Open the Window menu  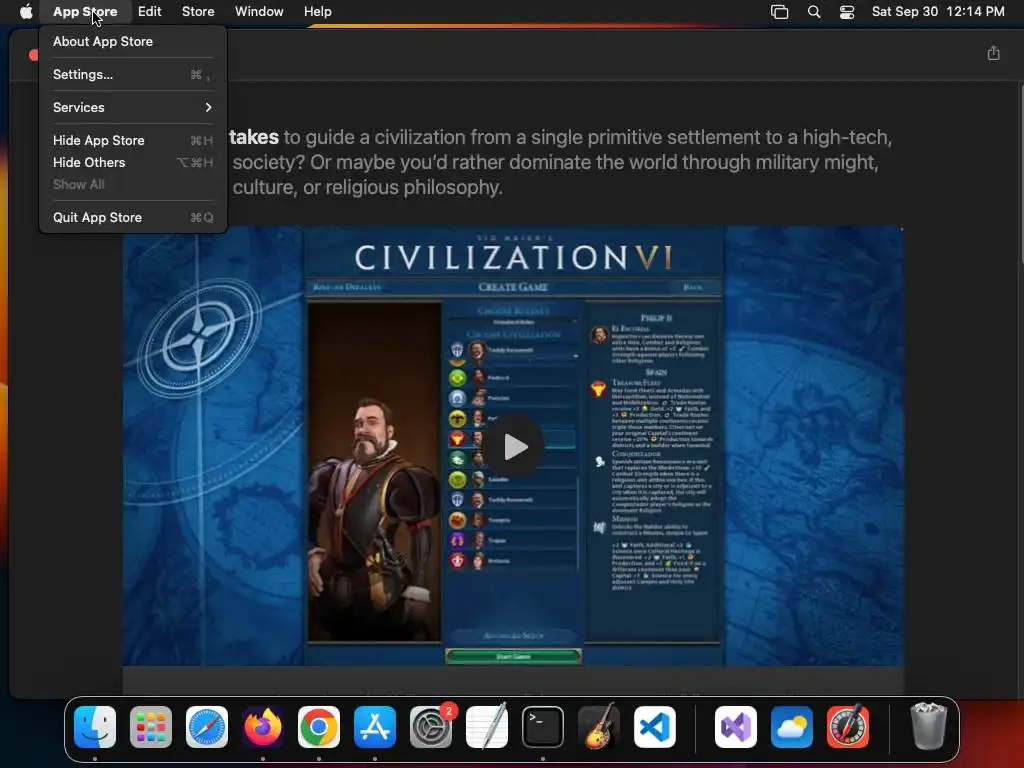pos(259,12)
